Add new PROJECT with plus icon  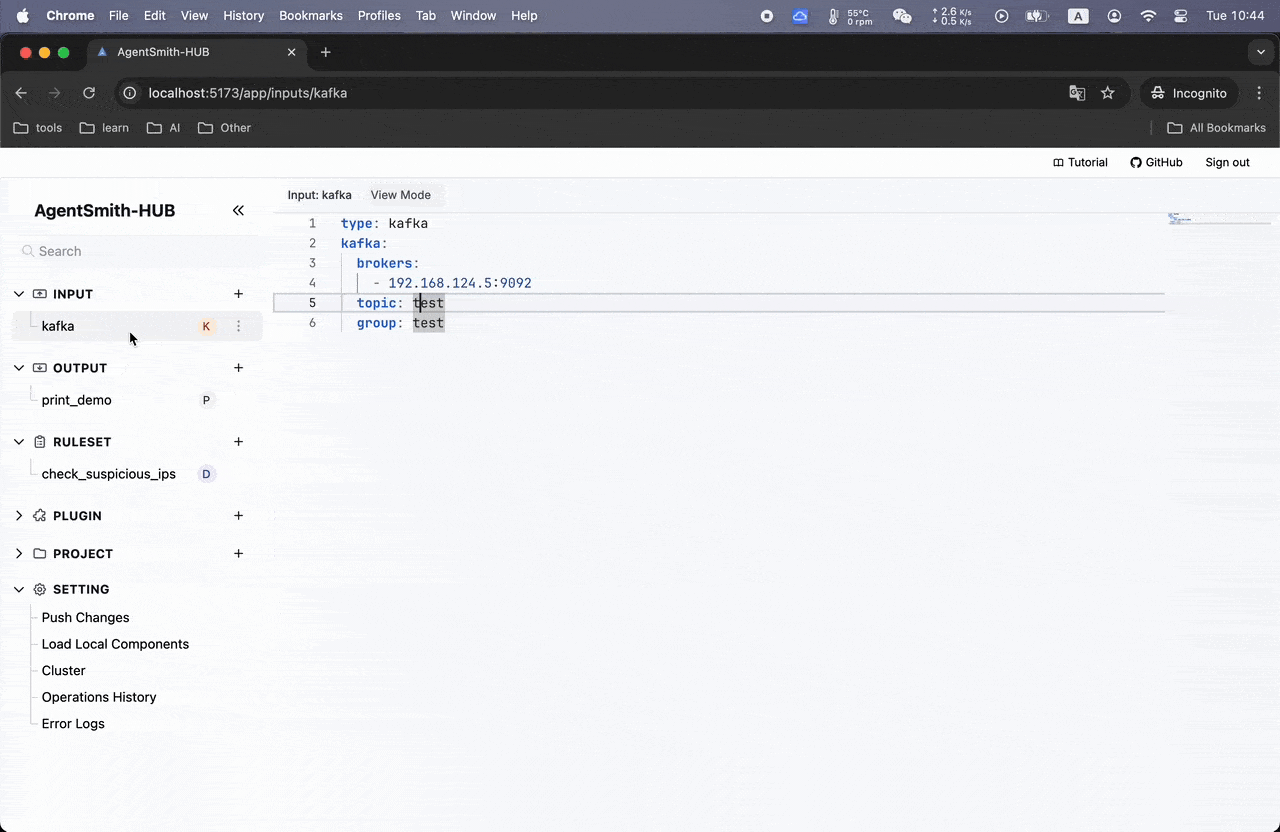(x=238, y=554)
